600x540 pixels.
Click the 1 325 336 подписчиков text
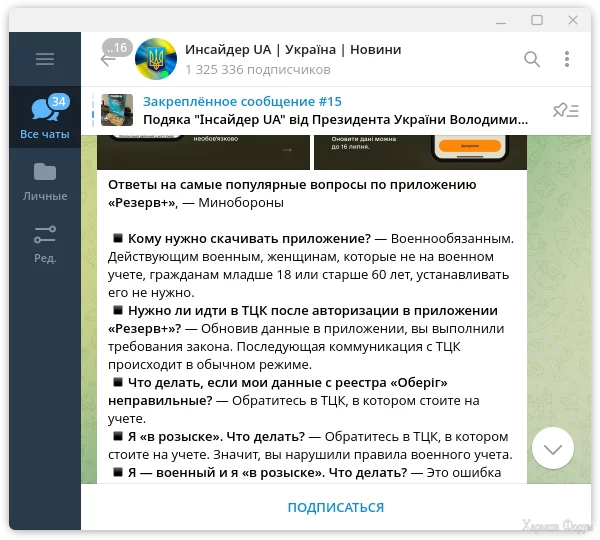(x=258, y=70)
